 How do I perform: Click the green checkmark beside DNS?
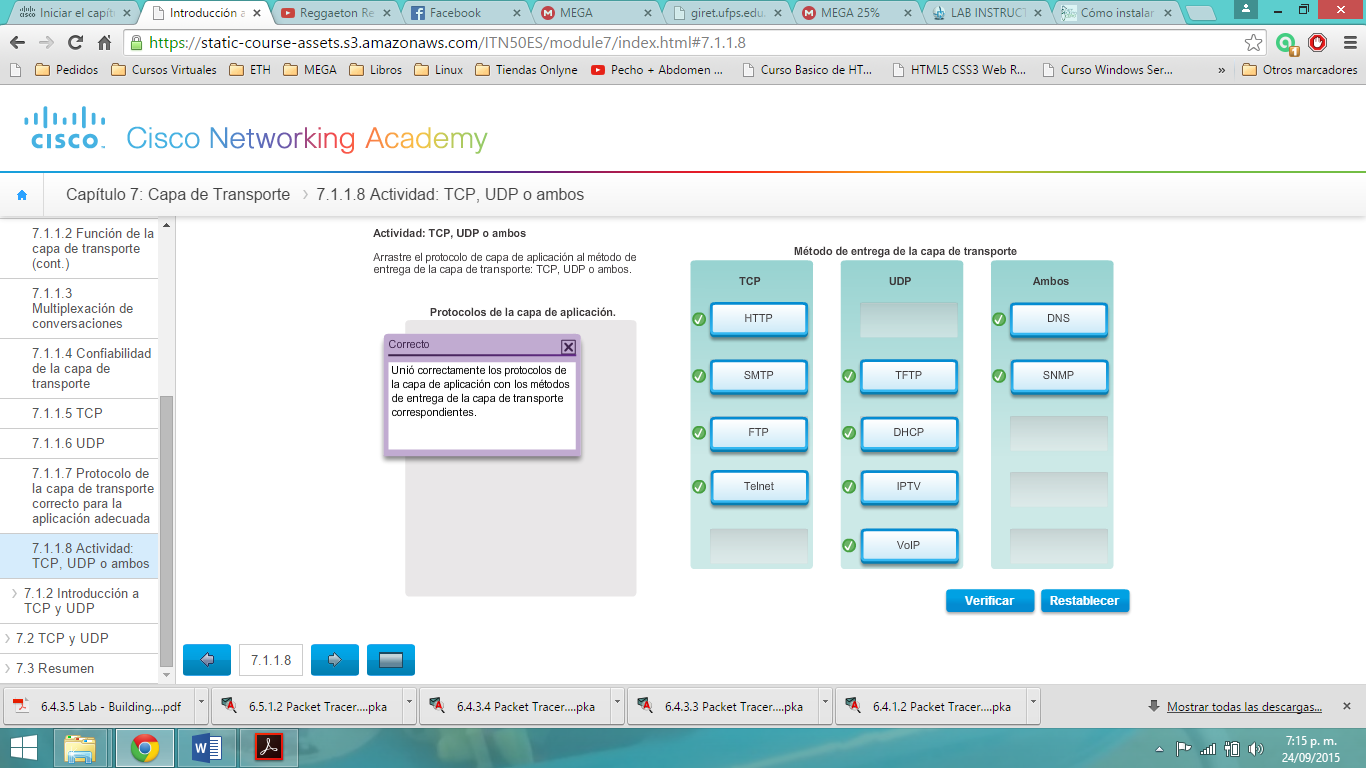pyautogui.click(x=999, y=319)
